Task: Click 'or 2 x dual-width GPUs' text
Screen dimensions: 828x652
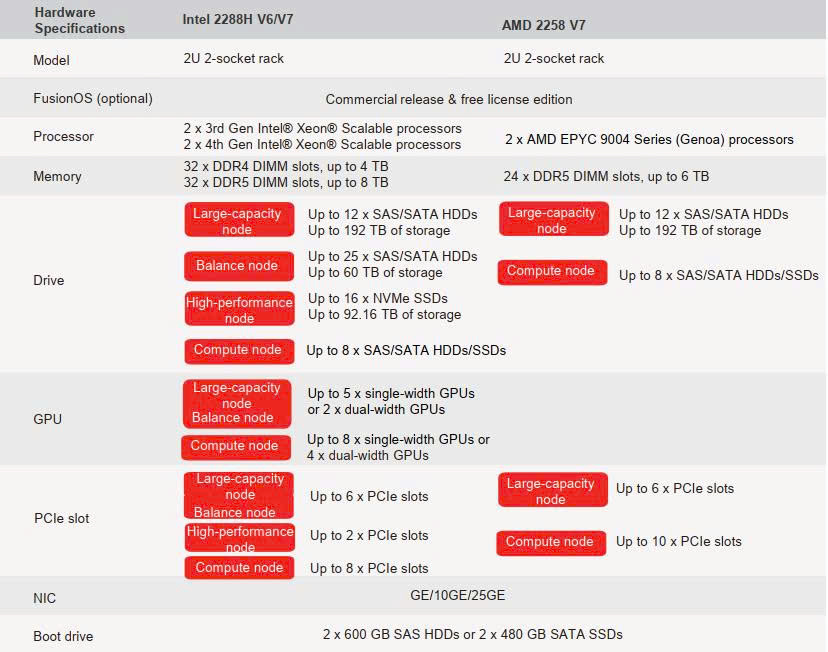Action: pyautogui.click(x=376, y=409)
